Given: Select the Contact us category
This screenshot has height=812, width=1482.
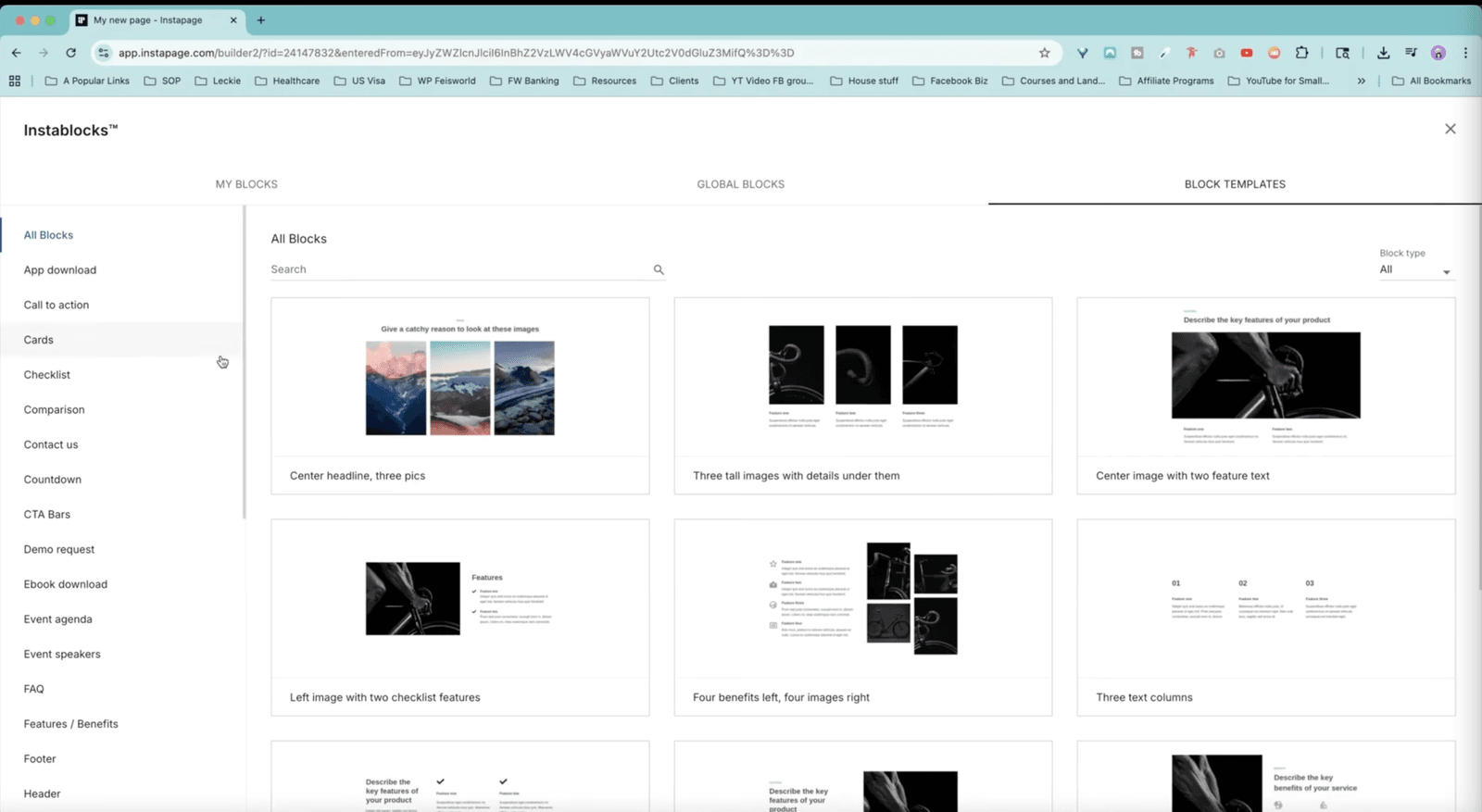Looking at the screenshot, I should (121, 444).
